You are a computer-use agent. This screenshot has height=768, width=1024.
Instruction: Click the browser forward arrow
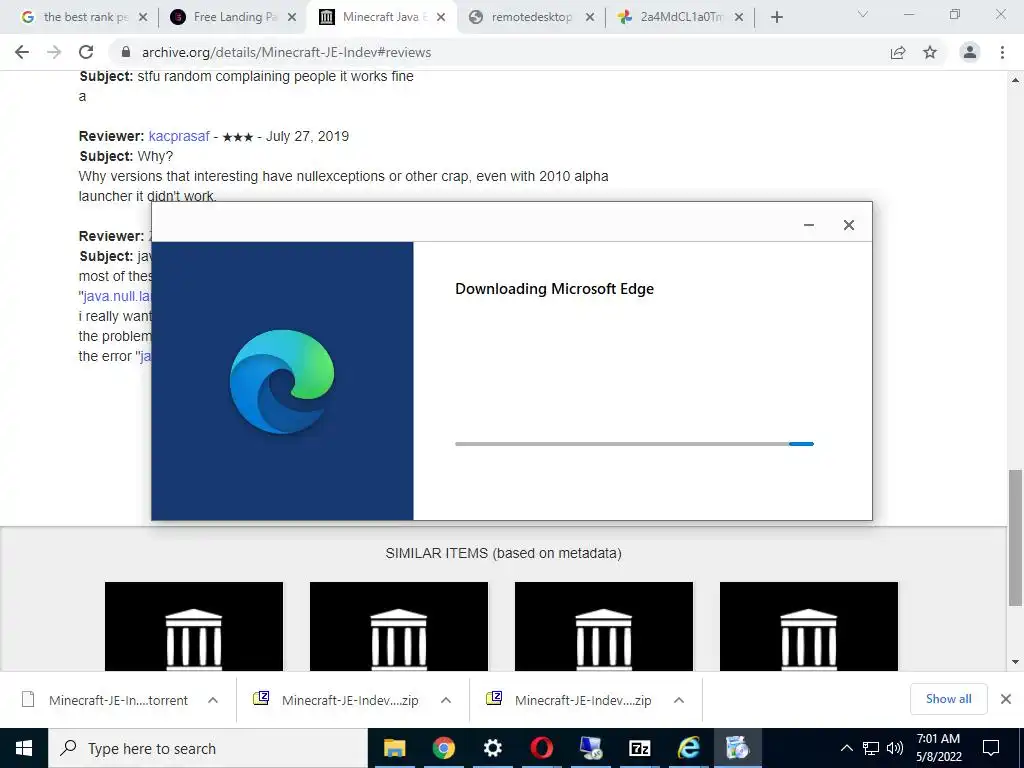(x=54, y=52)
